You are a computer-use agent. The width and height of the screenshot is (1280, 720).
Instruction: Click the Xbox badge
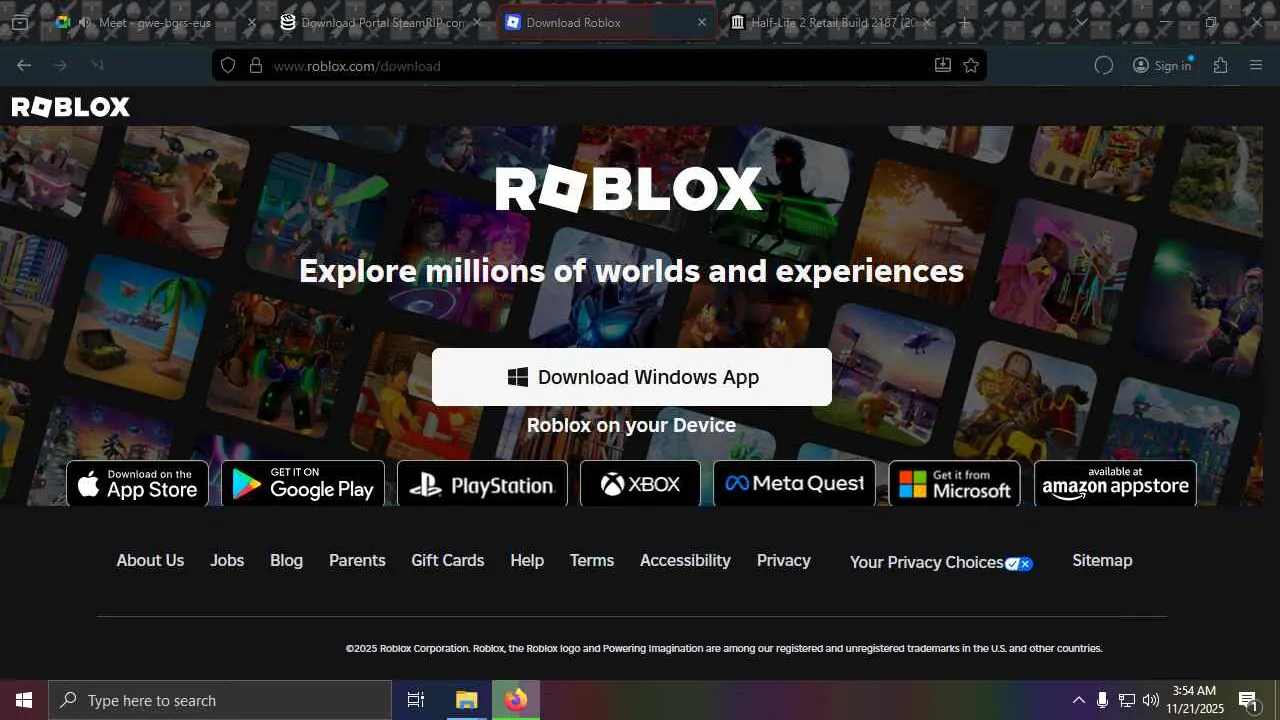[x=640, y=484]
